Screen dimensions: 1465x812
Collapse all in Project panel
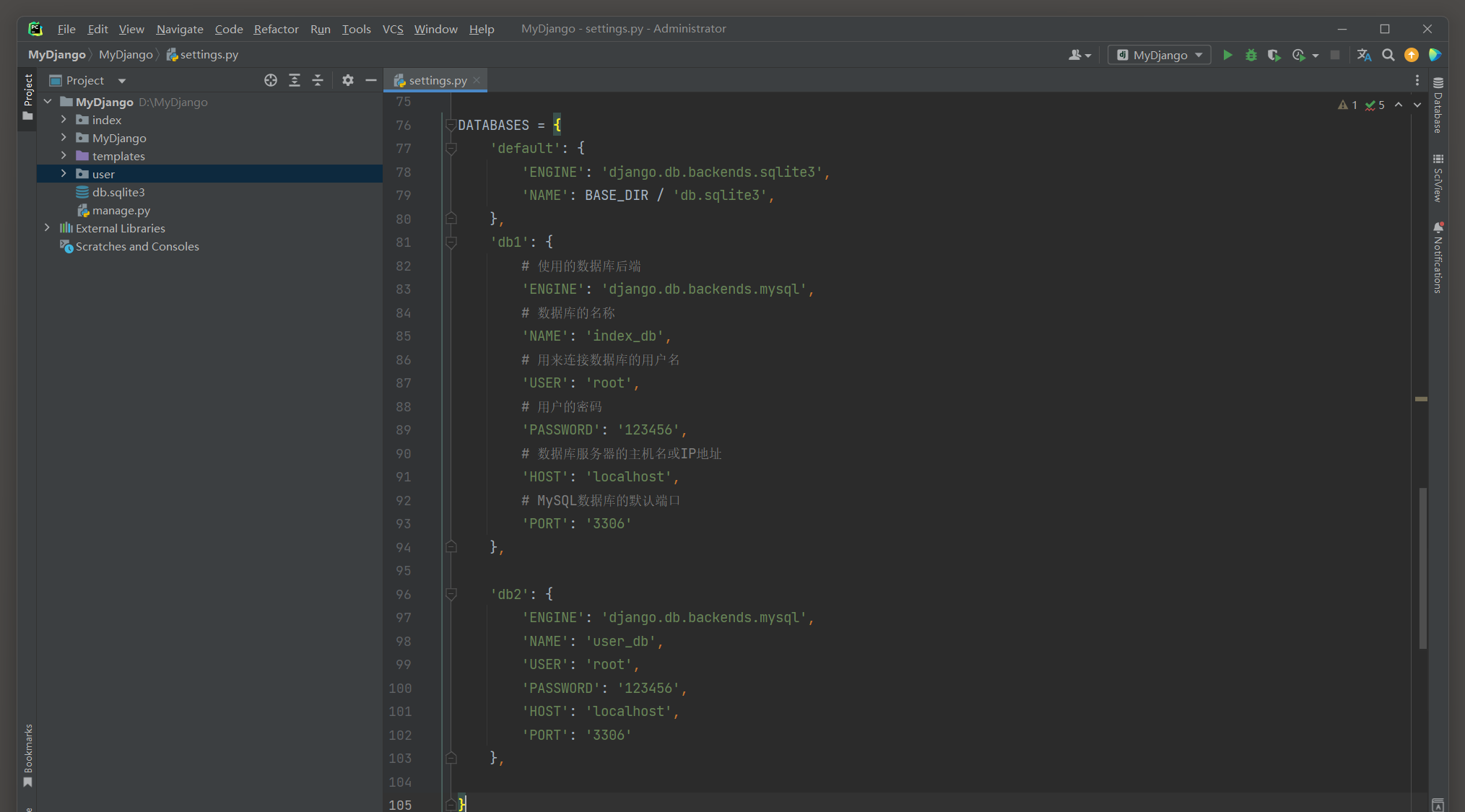318,80
